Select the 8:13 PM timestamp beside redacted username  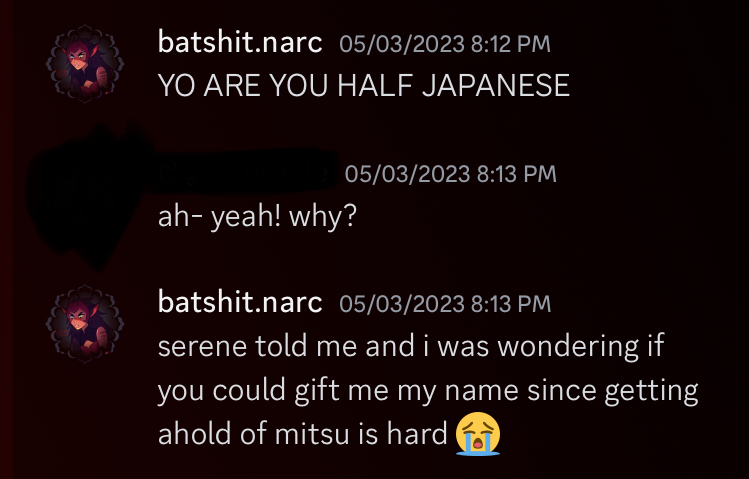450,173
